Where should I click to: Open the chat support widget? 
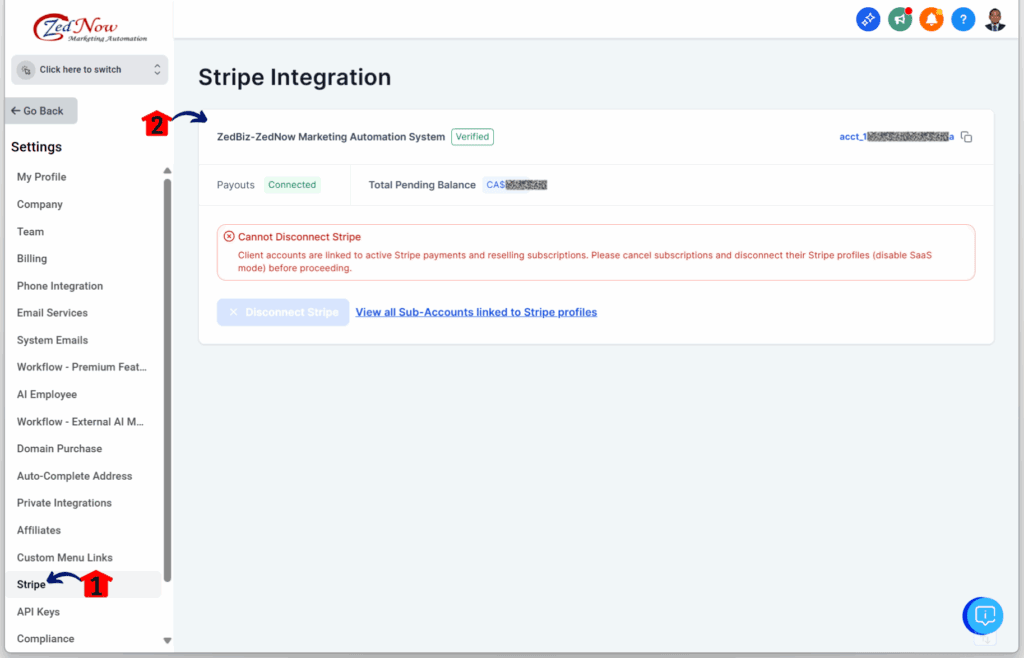coord(984,616)
